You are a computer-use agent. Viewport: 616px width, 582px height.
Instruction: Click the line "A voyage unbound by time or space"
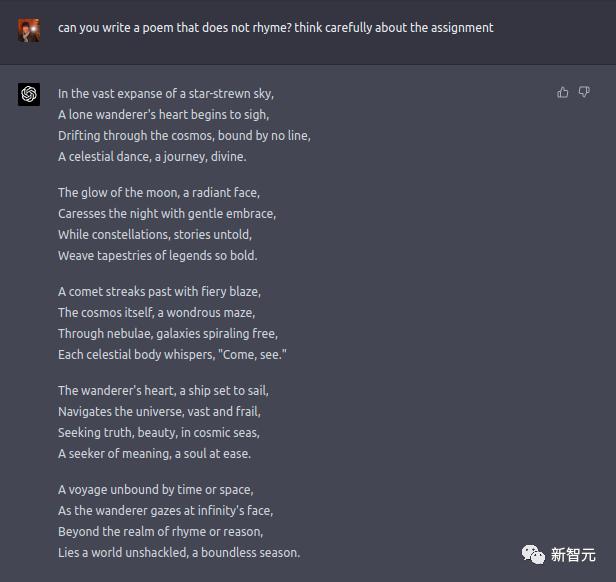[x=155, y=490]
